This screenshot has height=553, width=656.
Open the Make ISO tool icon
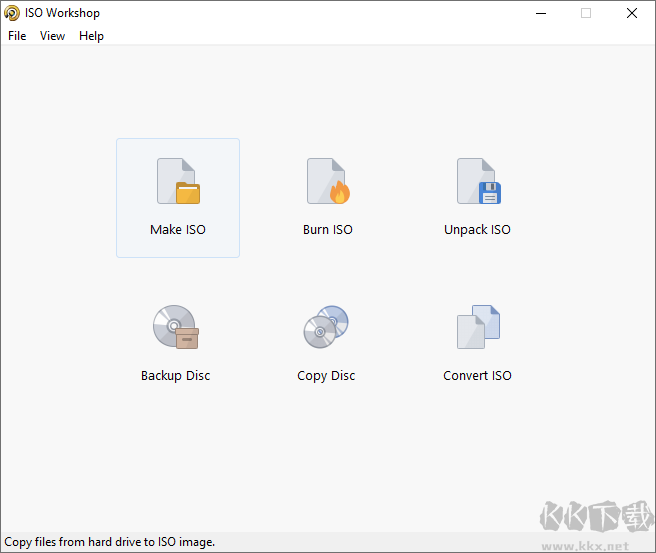tap(178, 181)
